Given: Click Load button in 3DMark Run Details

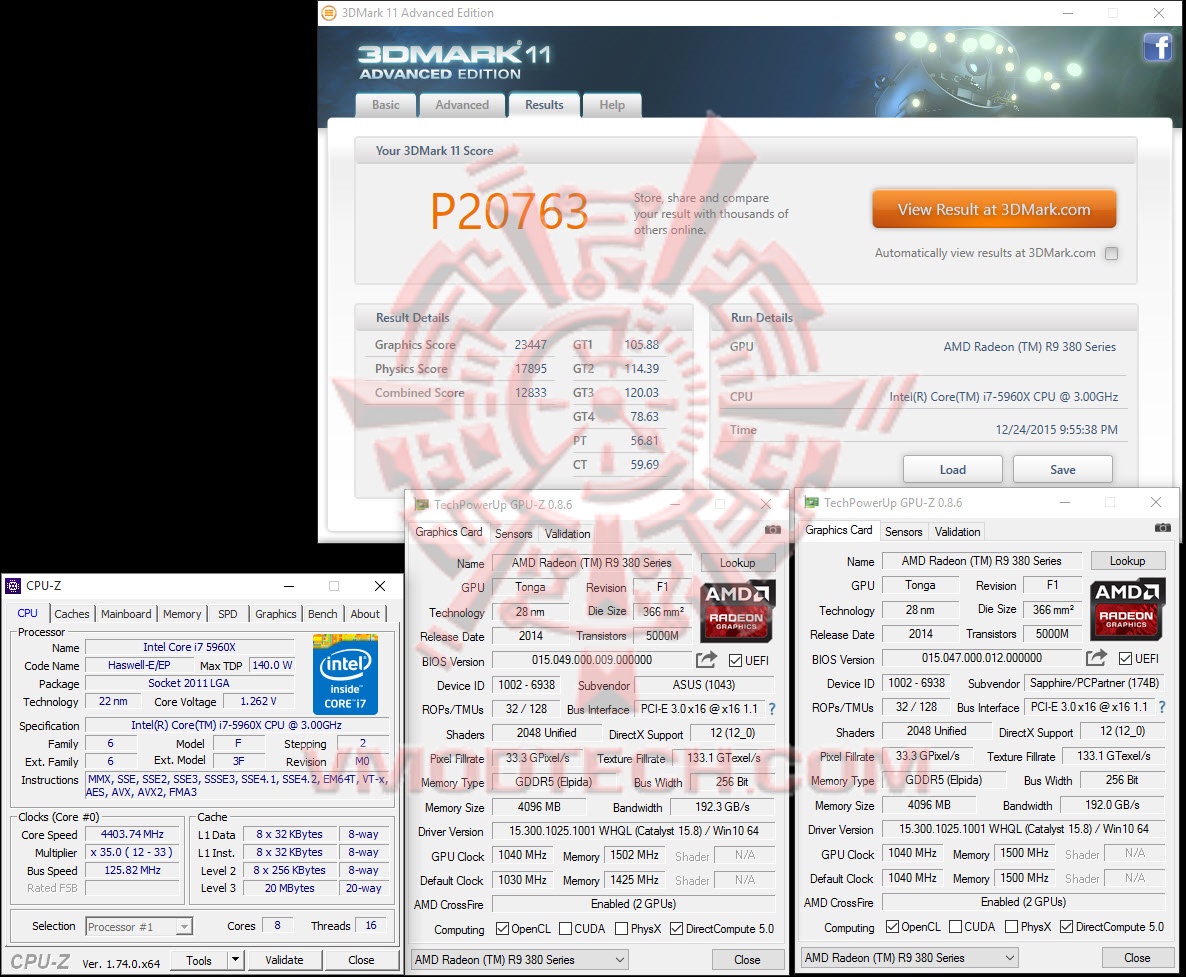Looking at the screenshot, I should pyautogui.click(x=952, y=470).
